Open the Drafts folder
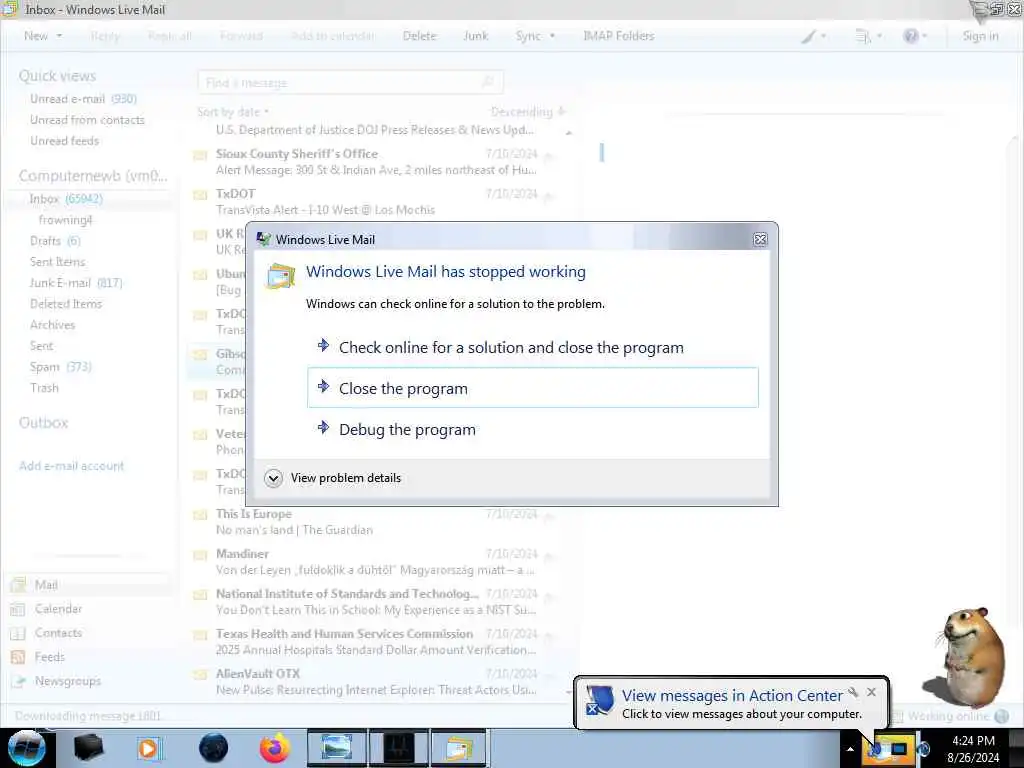 click(55, 241)
